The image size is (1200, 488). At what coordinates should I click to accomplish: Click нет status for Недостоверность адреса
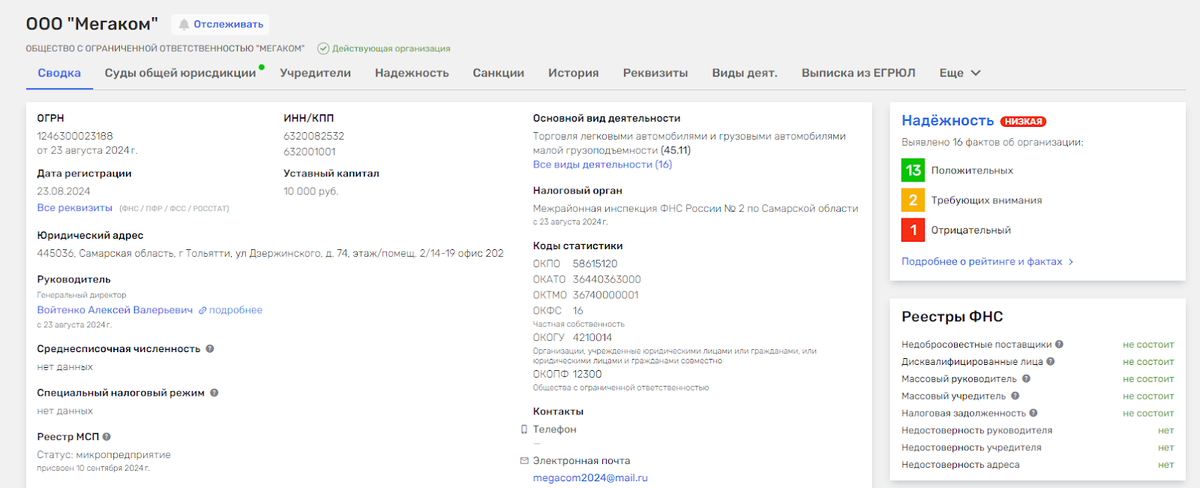(x=1166, y=464)
